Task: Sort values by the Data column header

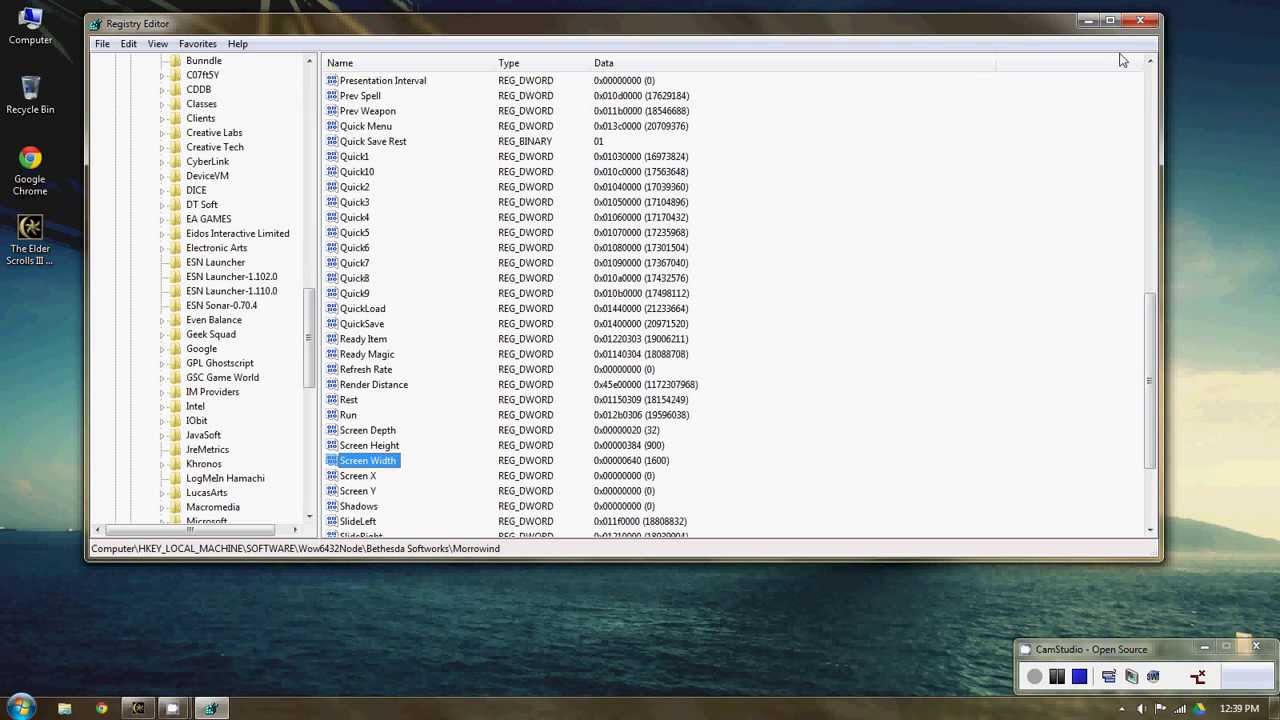Action: (792, 63)
